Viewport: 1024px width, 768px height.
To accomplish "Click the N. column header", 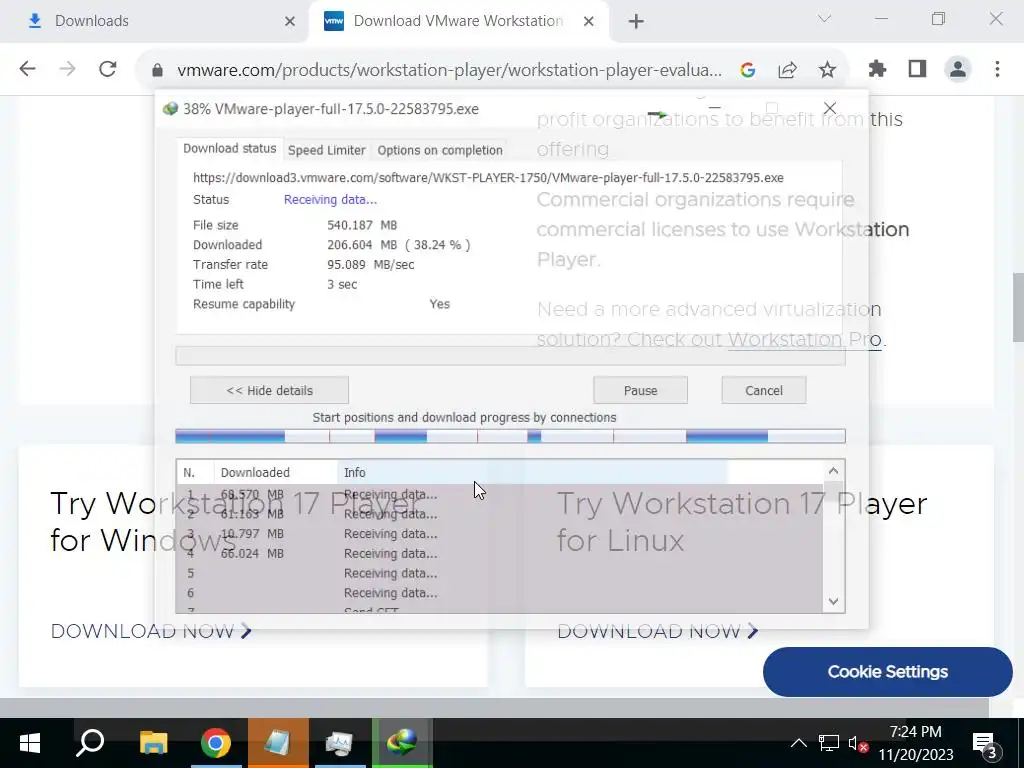I will [x=195, y=472].
